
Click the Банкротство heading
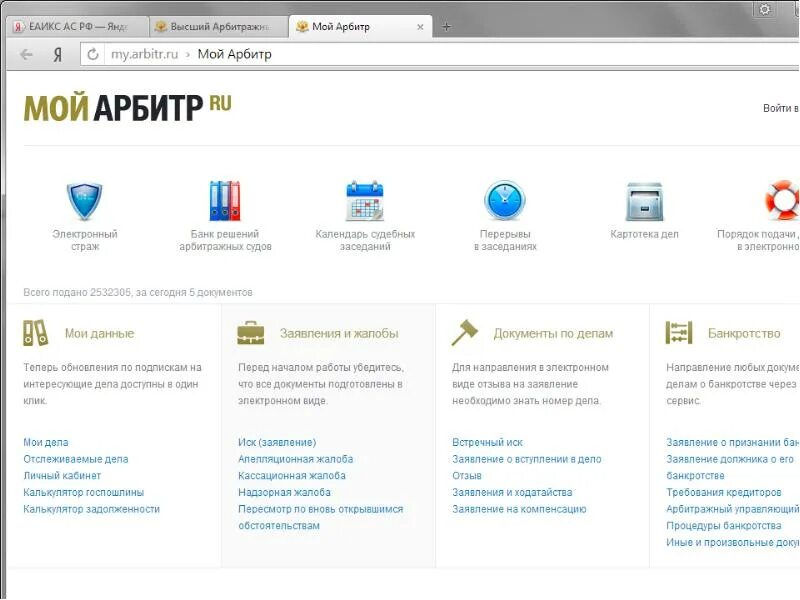(x=744, y=333)
